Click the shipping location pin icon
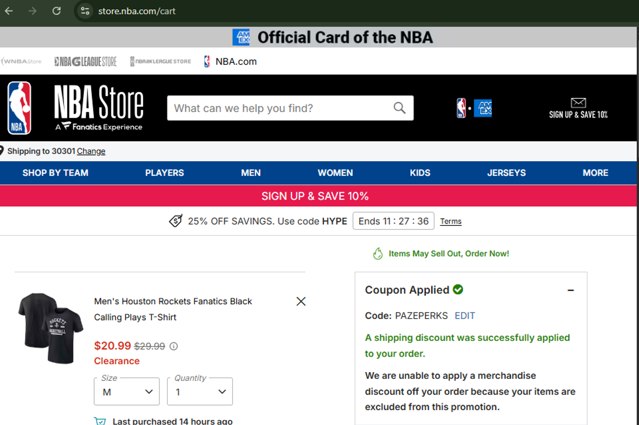 tap(2, 151)
